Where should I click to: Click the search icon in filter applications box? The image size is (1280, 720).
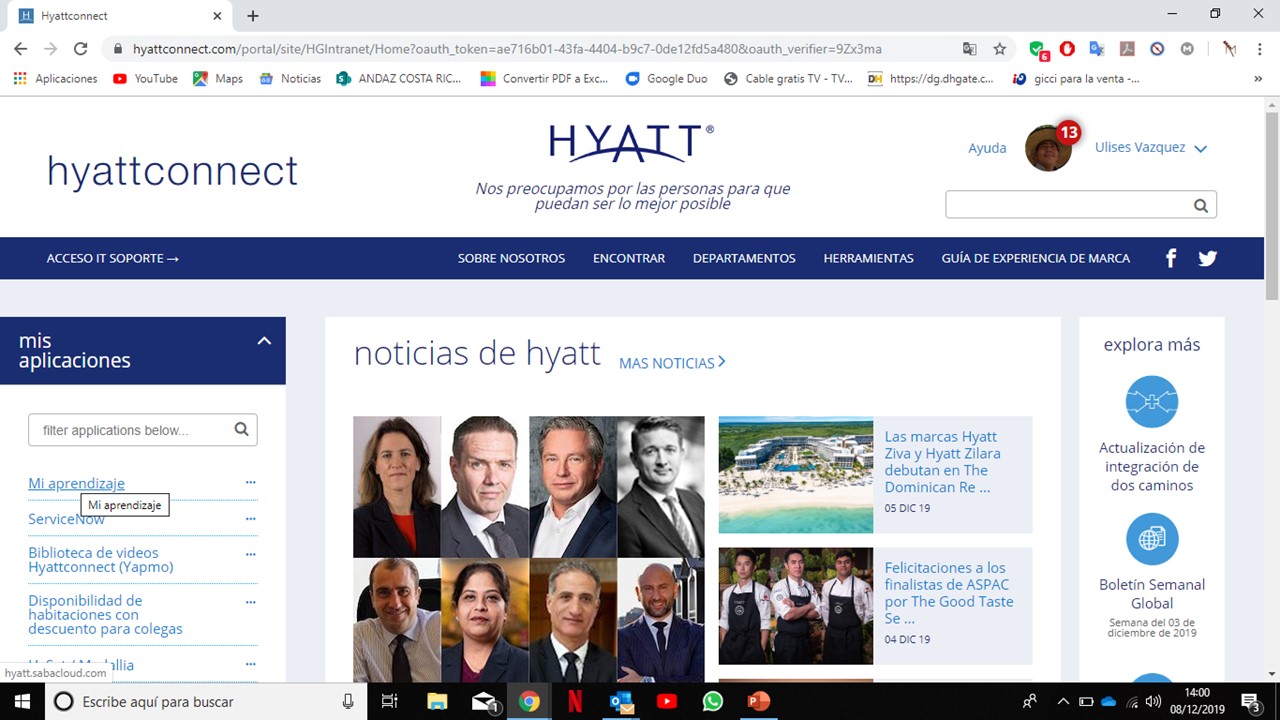pyautogui.click(x=241, y=429)
